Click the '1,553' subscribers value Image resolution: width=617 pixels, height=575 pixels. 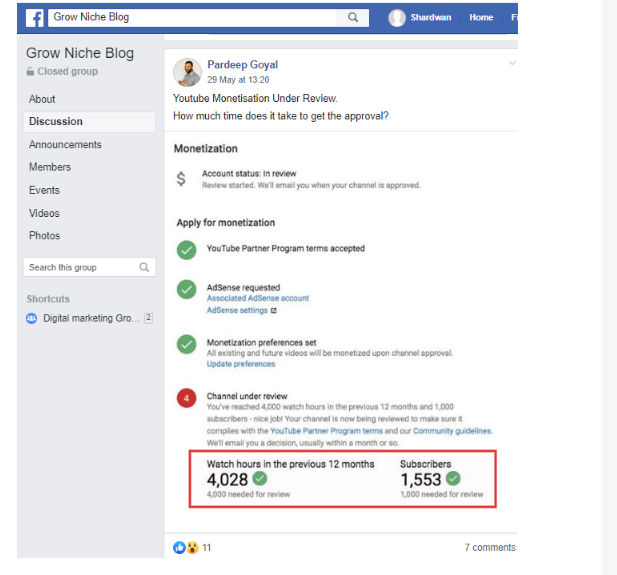(421, 479)
